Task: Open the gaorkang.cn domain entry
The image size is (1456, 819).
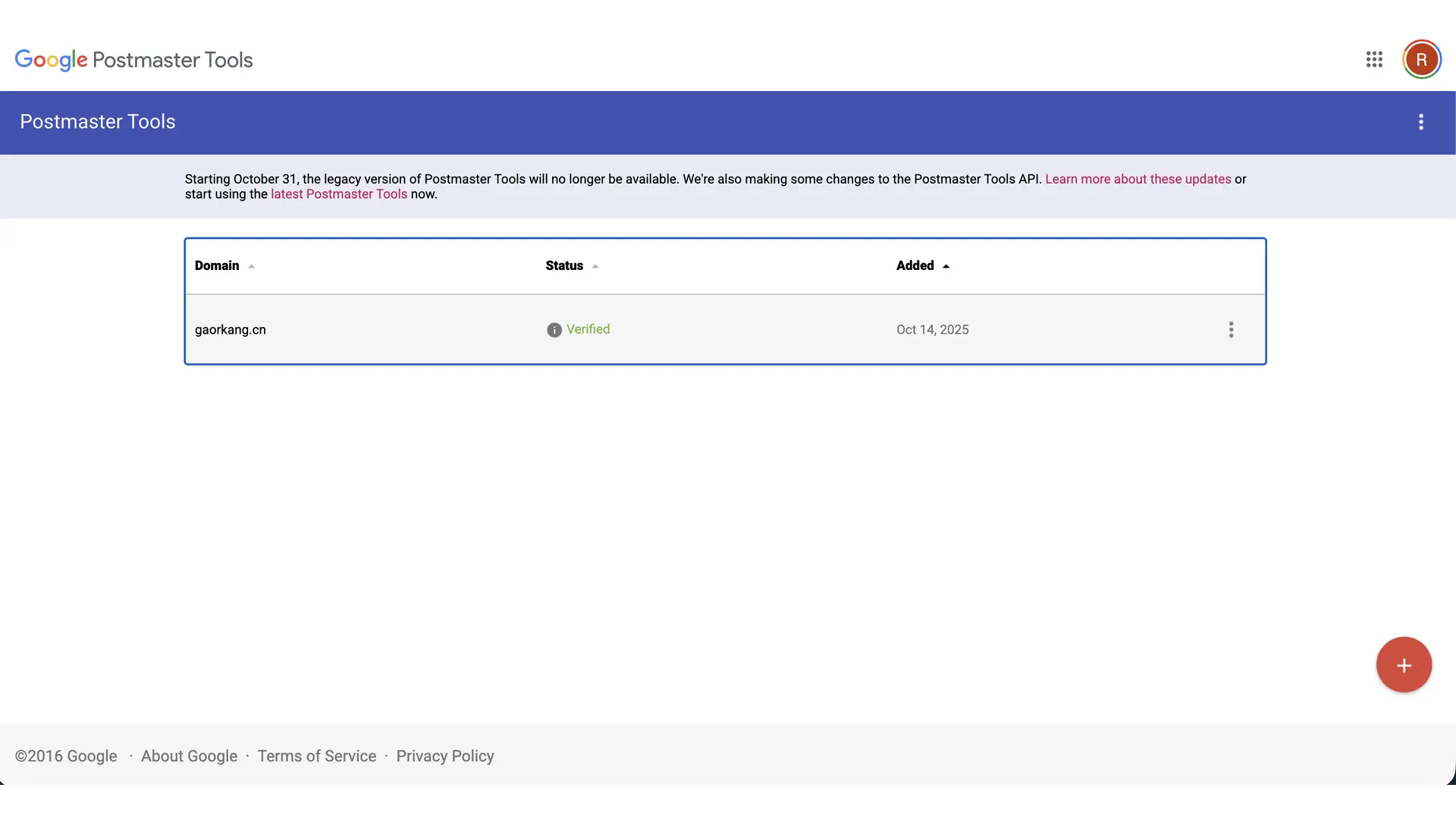Action: (231, 330)
